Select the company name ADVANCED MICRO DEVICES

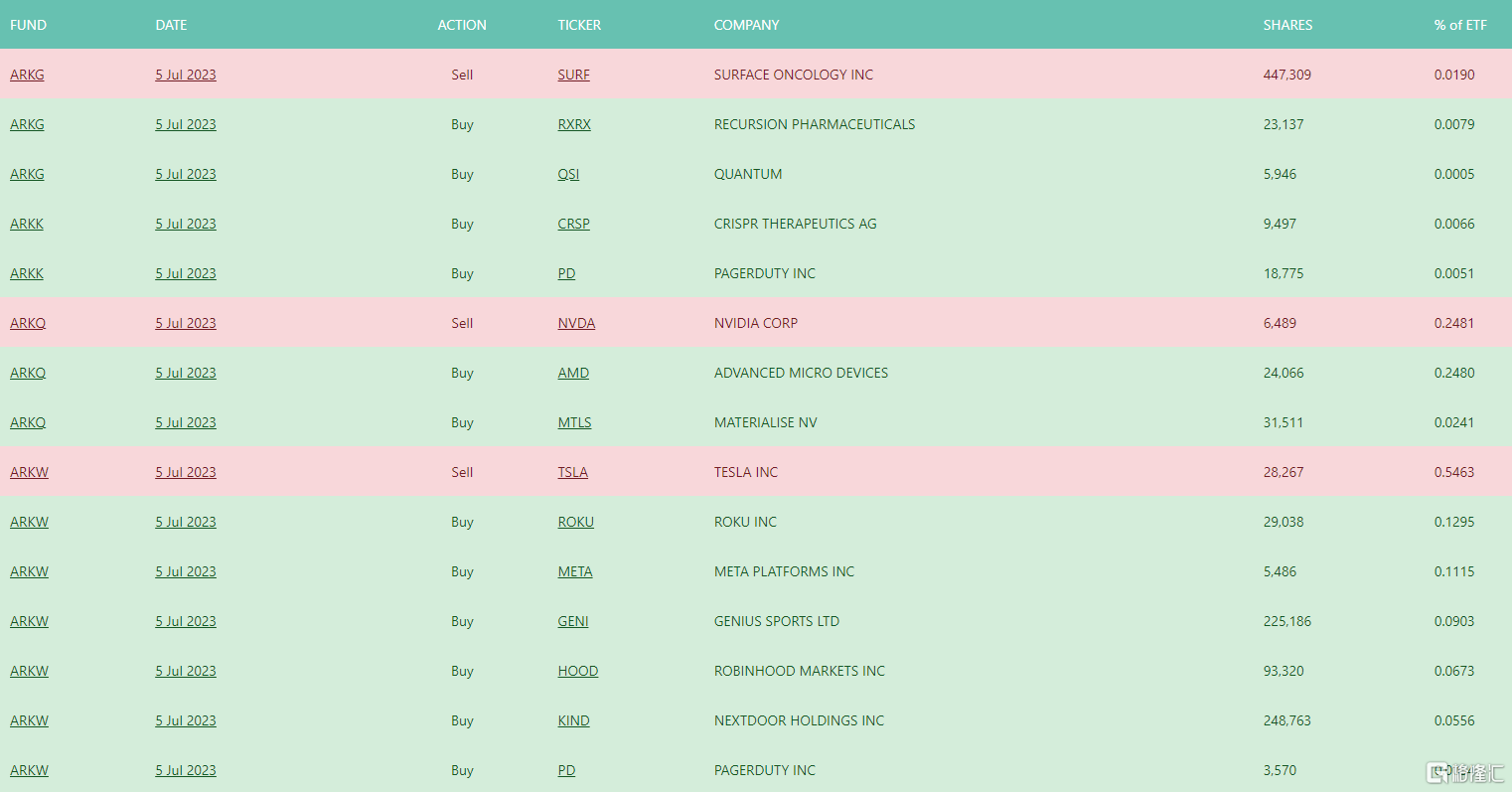pyautogui.click(x=801, y=373)
